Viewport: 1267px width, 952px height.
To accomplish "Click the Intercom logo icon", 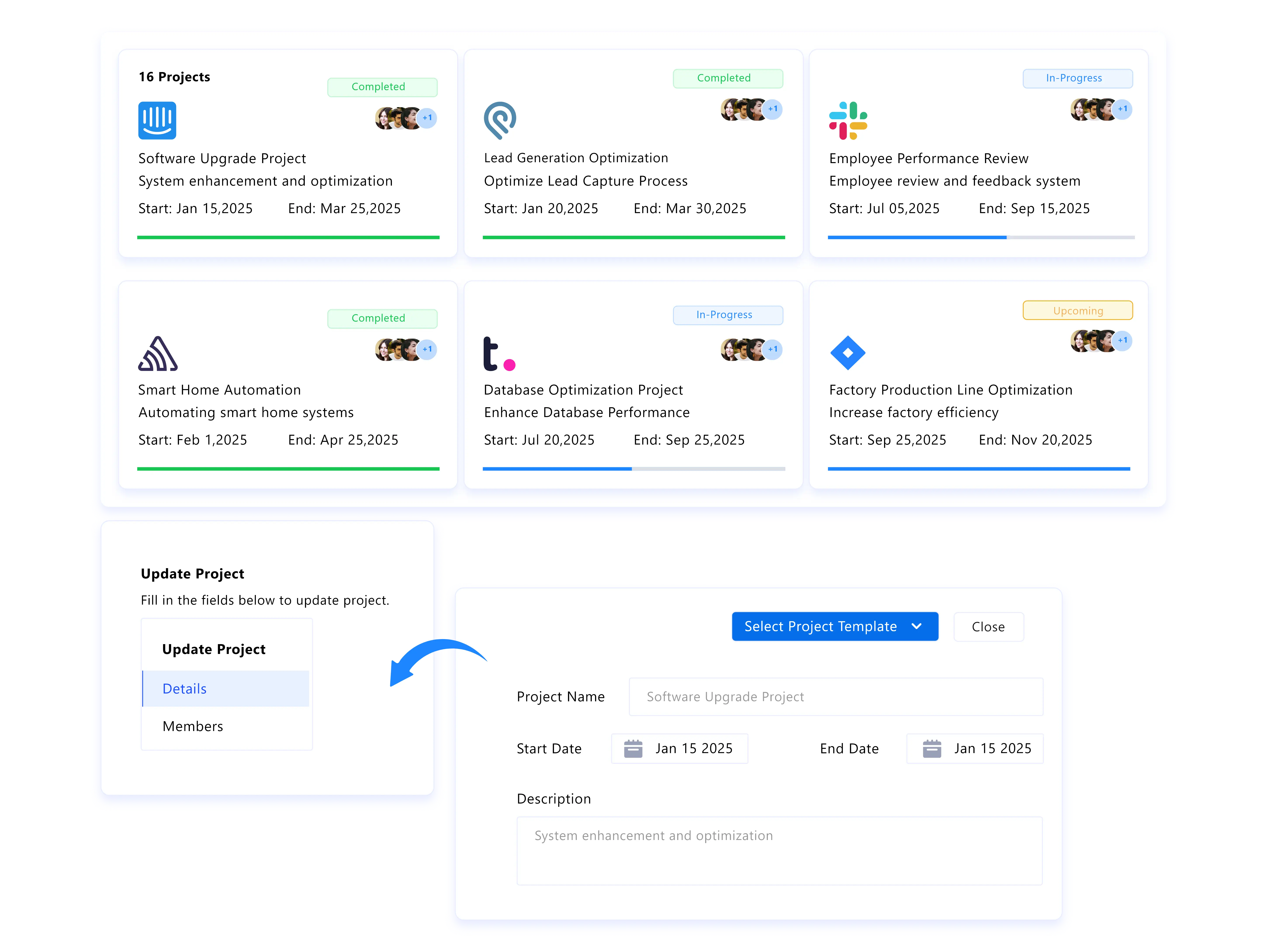I will (x=157, y=120).
